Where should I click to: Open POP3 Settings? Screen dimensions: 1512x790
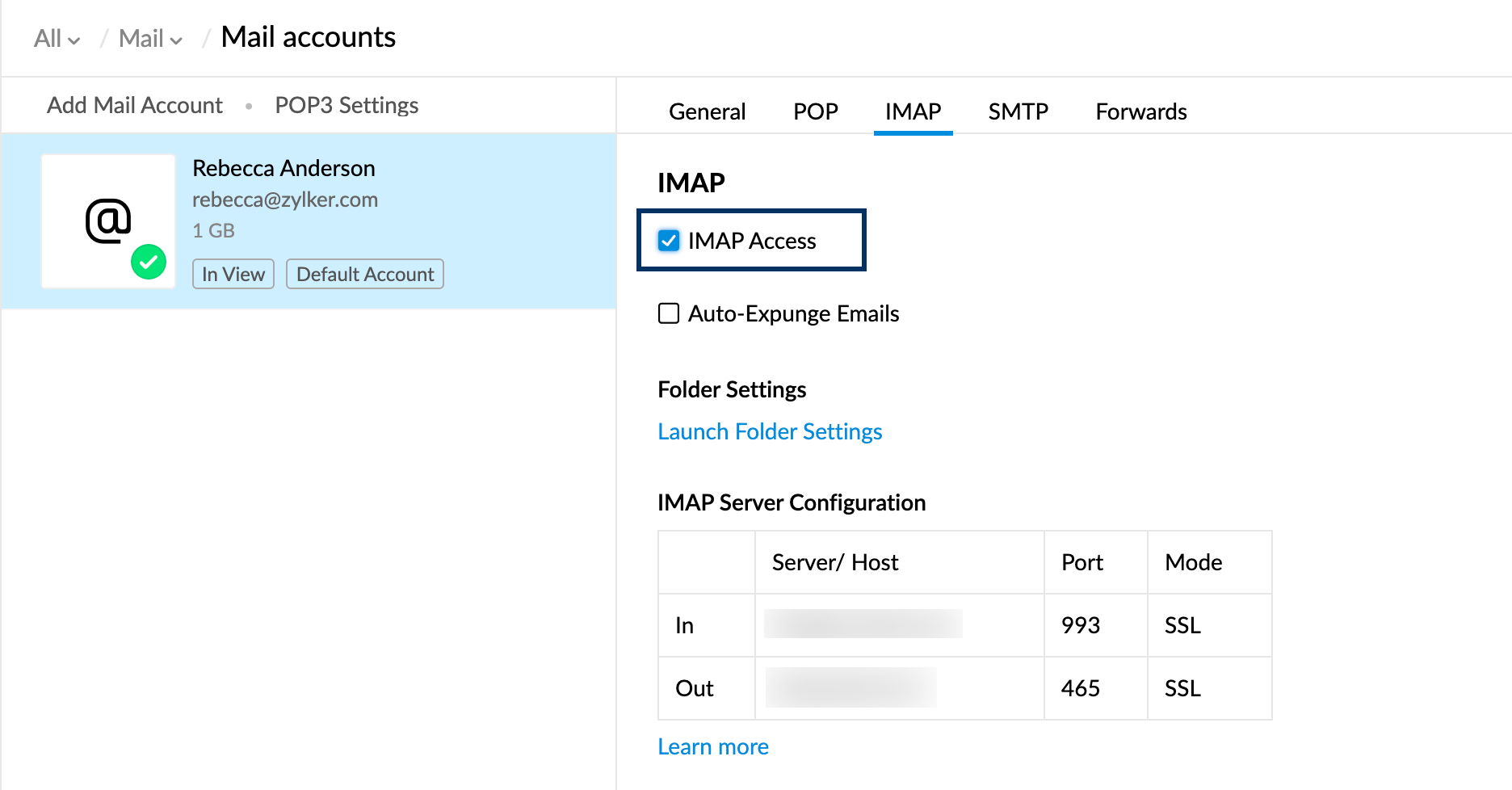click(x=346, y=104)
